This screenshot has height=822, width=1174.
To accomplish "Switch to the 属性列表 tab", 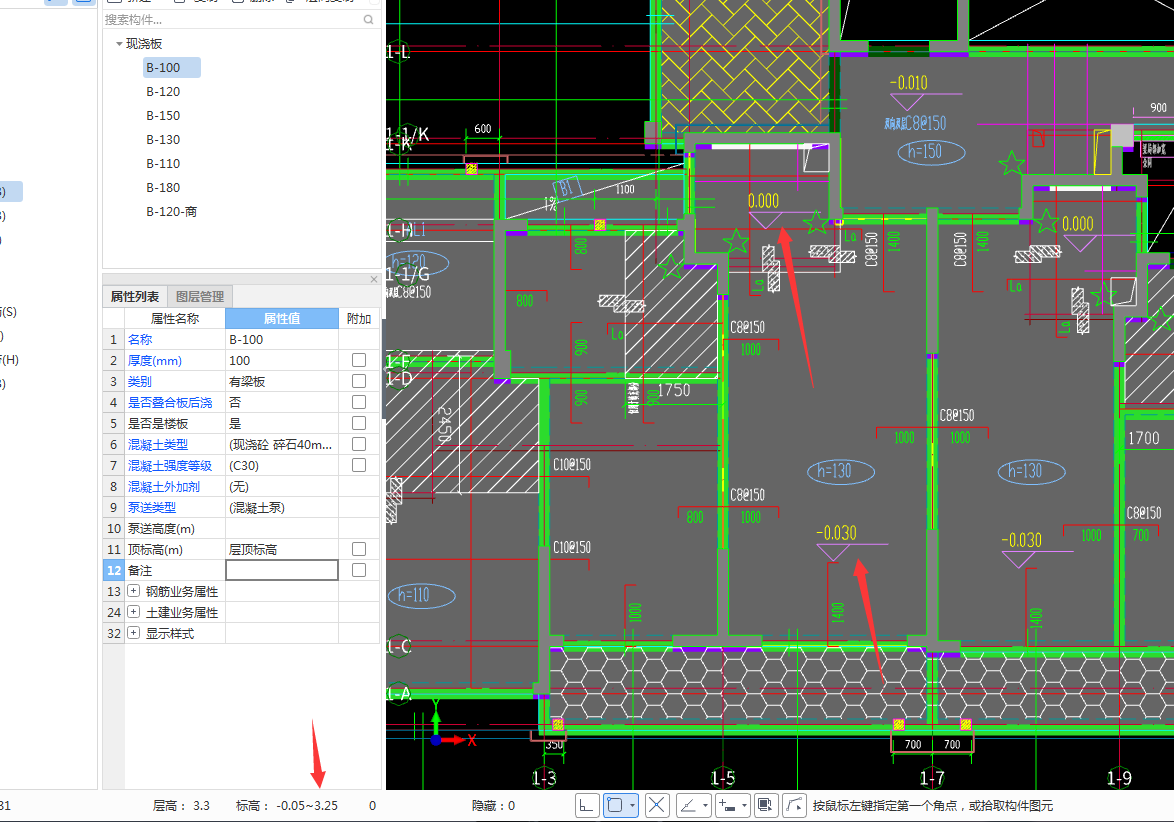I will point(134,296).
